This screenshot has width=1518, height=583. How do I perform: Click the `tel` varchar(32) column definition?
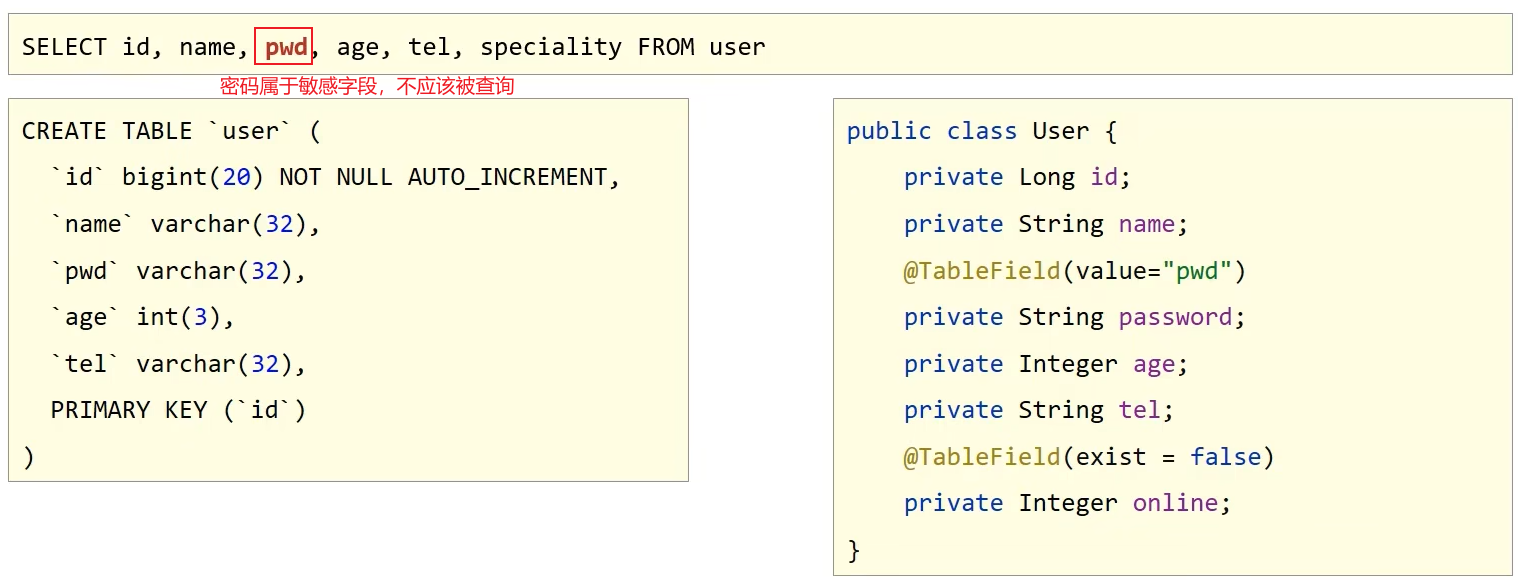(178, 364)
